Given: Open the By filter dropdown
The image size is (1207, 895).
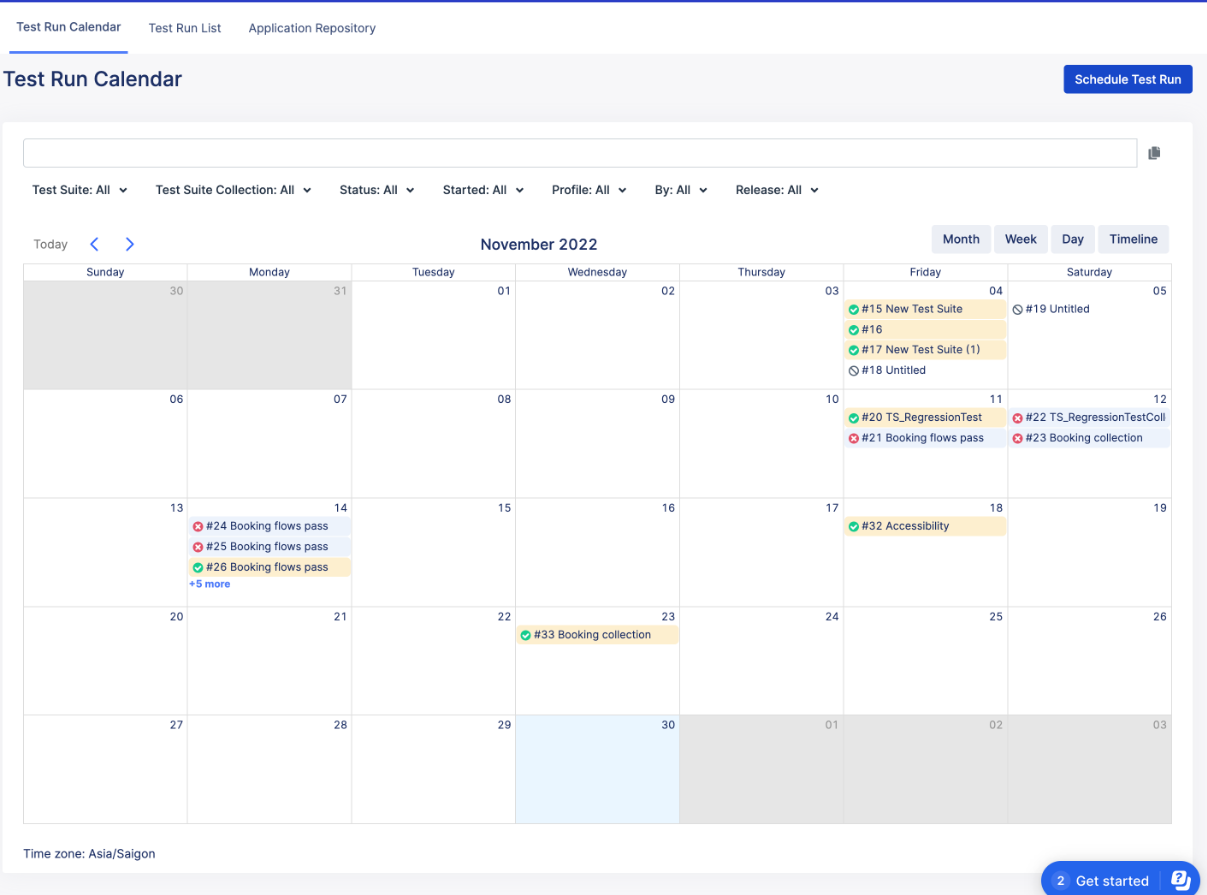Looking at the screenshot, I should (682, 190).
